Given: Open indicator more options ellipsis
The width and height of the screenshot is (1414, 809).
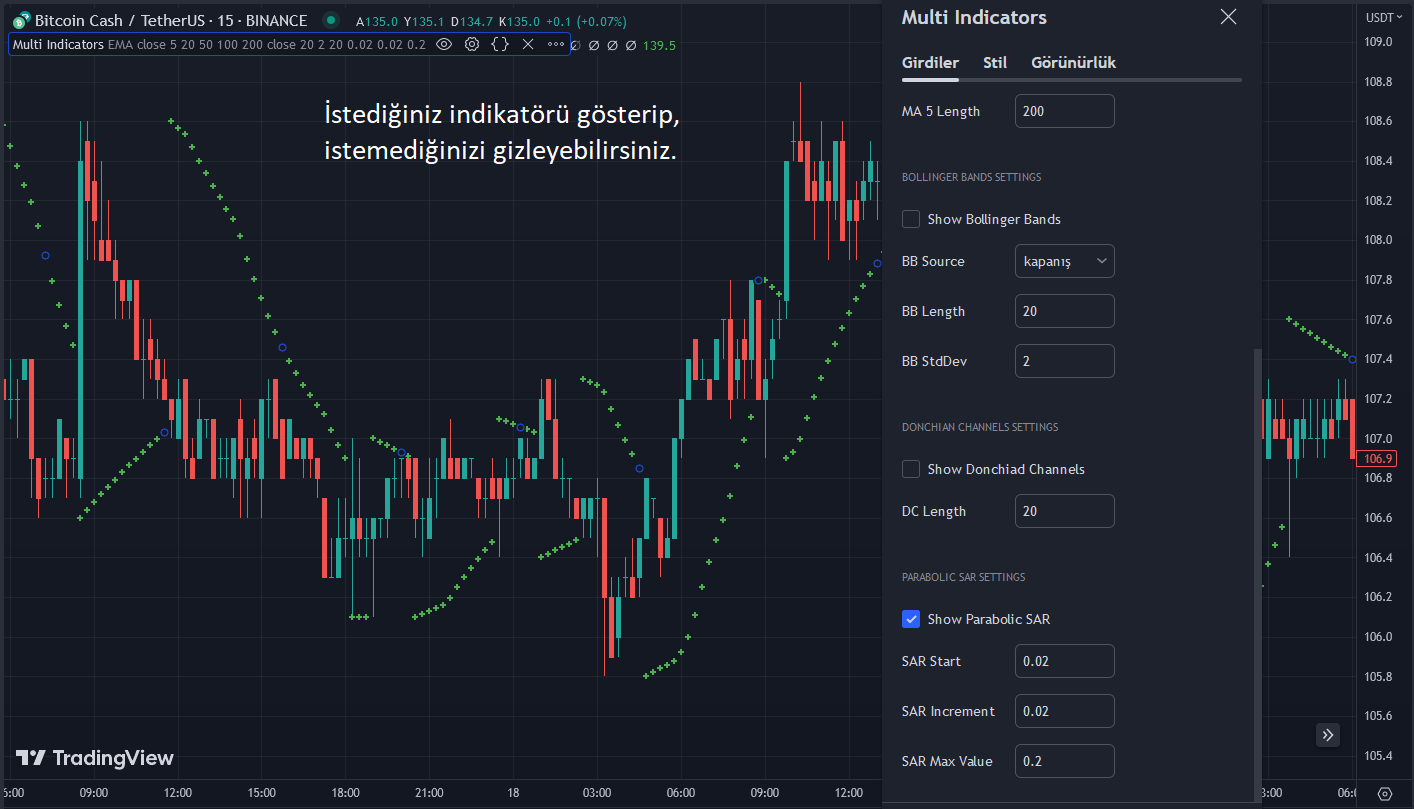Looking at the screenshot, I should point(556,44).
